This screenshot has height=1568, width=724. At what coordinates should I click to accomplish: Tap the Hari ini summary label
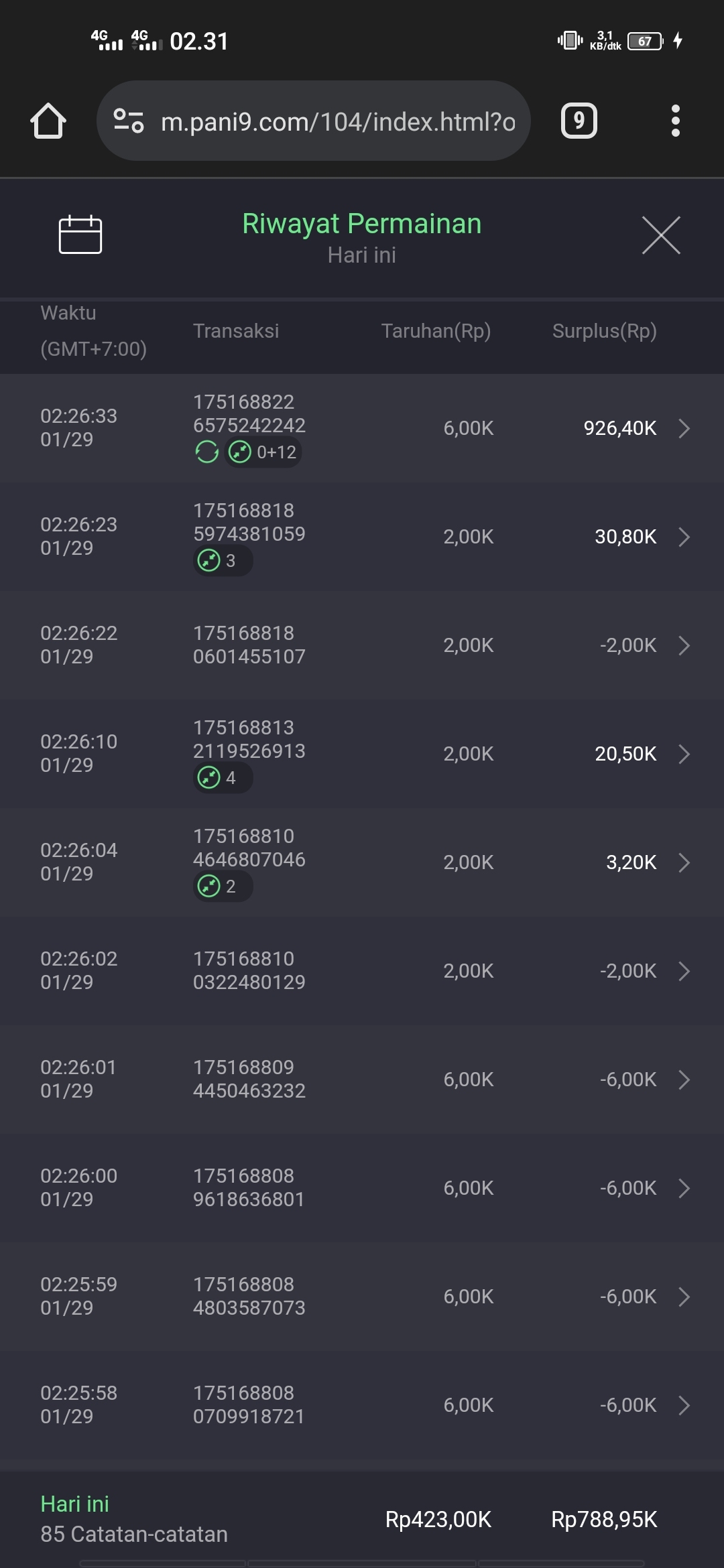pyautogui.click(x=74, y=1504)
